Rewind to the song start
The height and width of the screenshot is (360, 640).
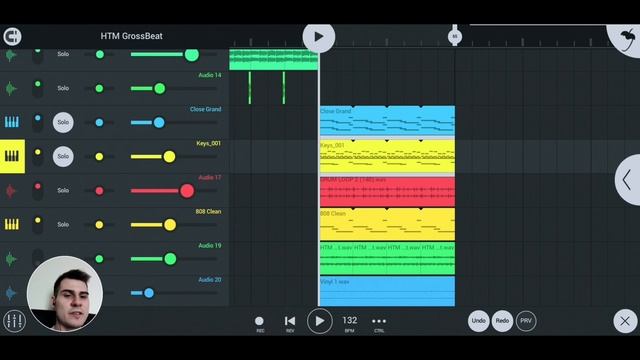(x=290, y=322)
